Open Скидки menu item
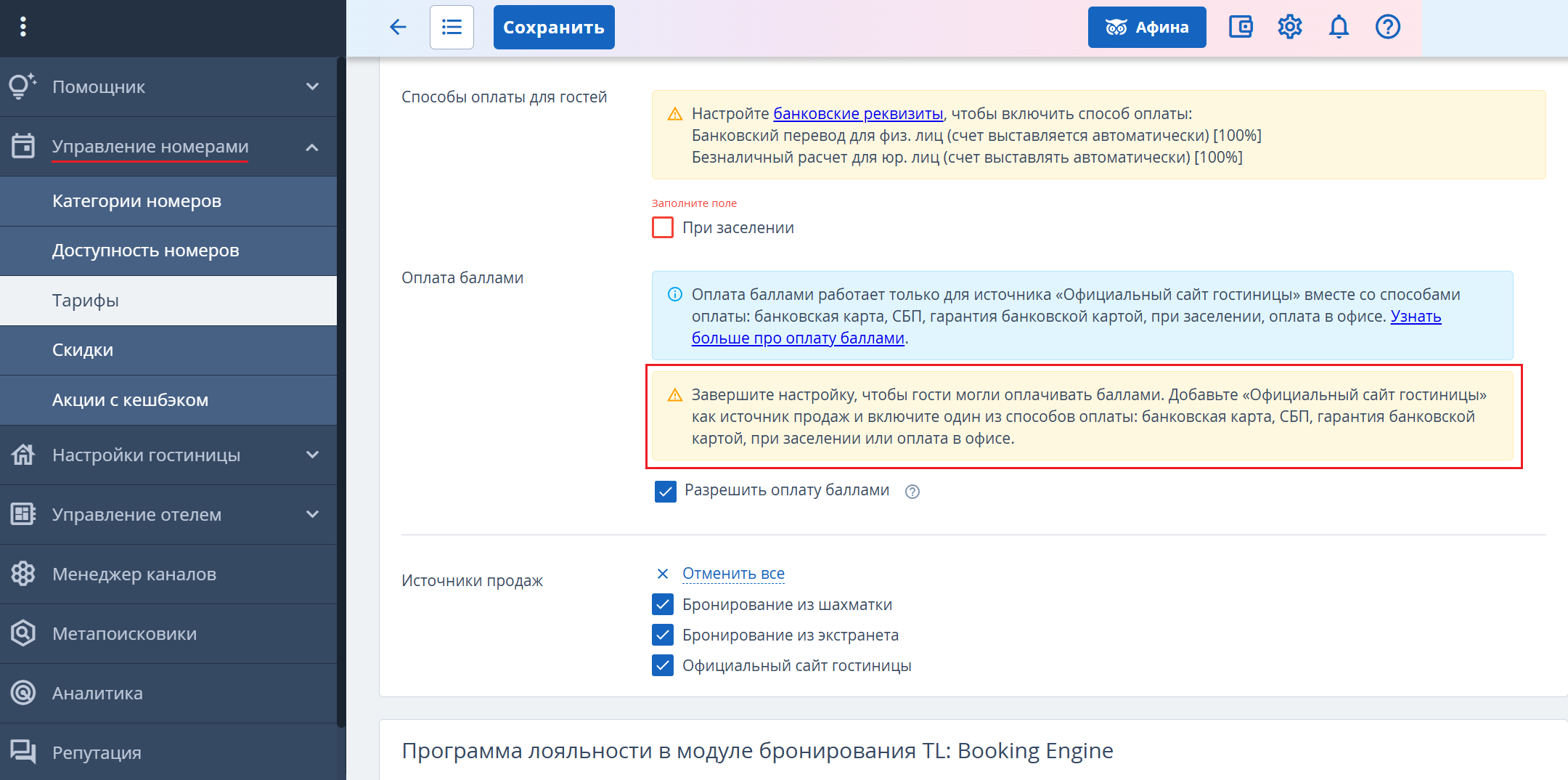The height and width of the screenshot is (780, 1568). pos(168,350)
